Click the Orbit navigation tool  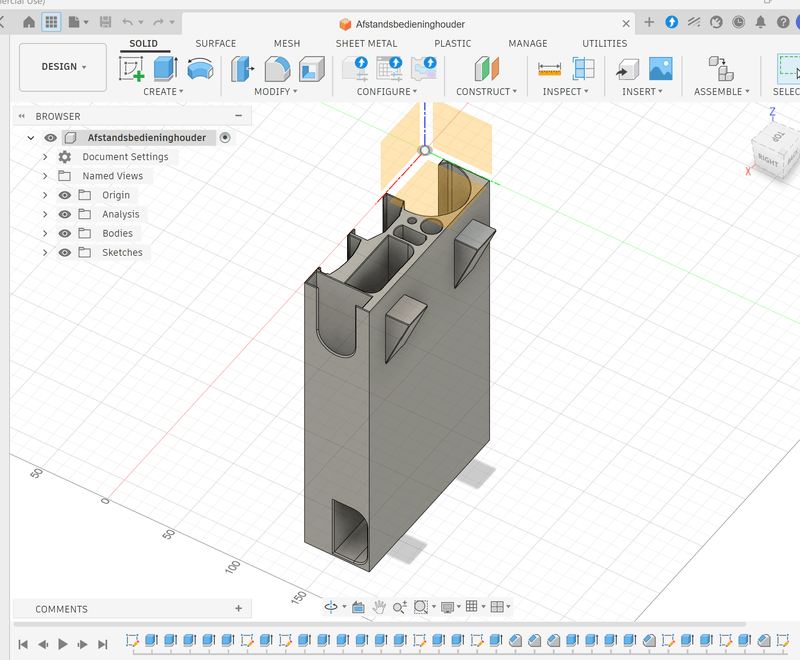pos(331,606)
